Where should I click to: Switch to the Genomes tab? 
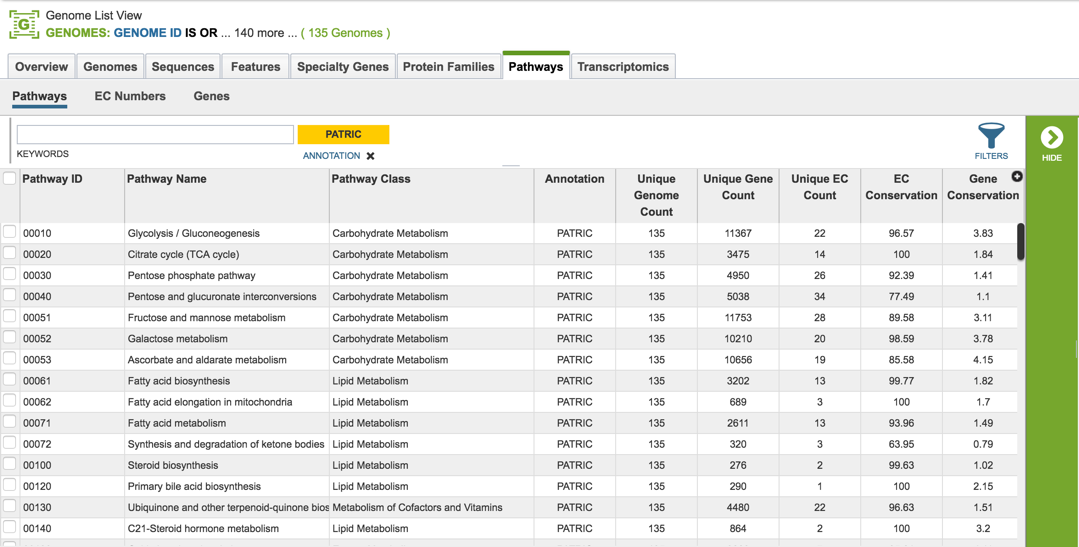tap(110, 67)
